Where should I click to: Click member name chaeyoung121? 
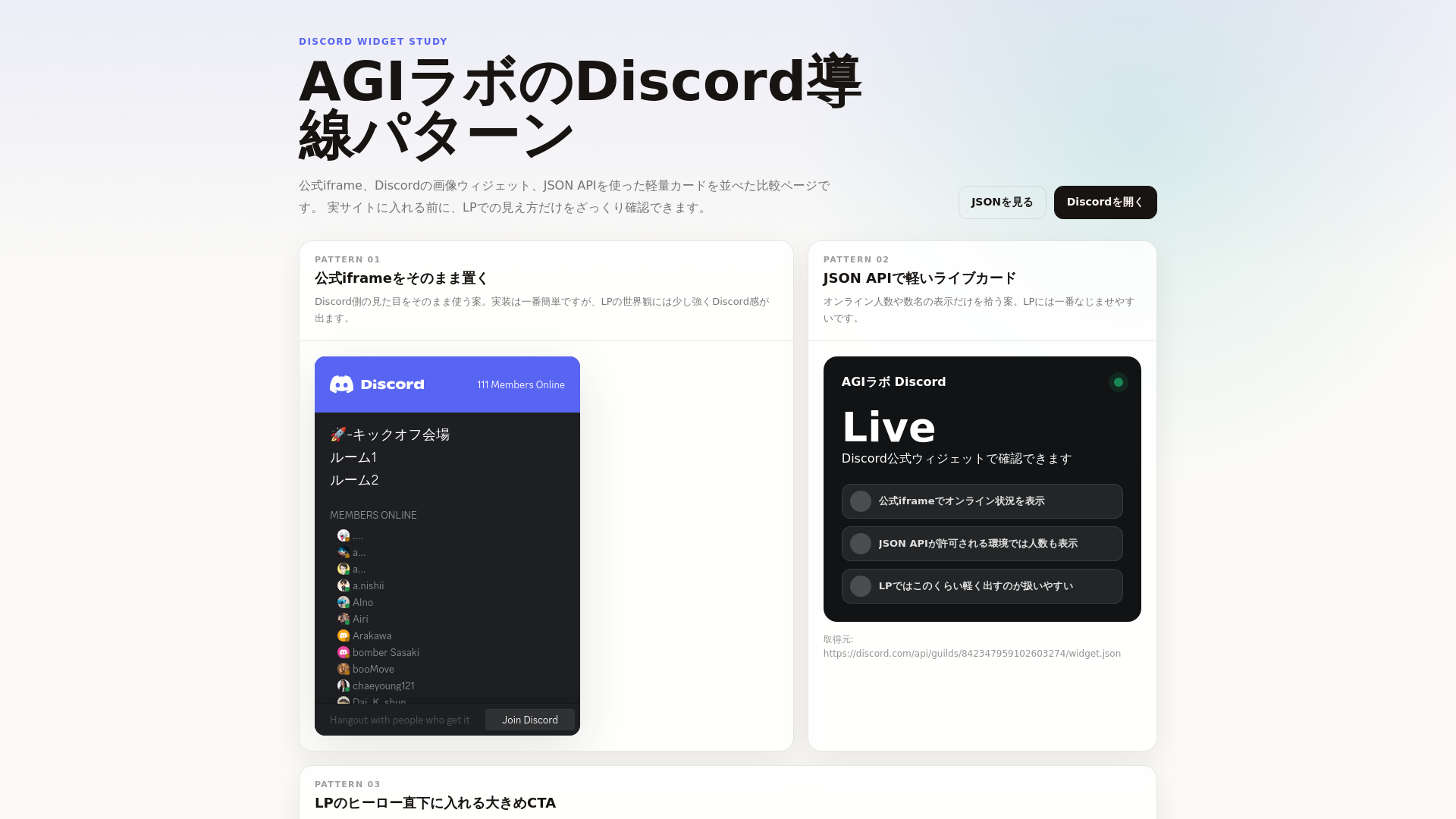pos(384,686)
